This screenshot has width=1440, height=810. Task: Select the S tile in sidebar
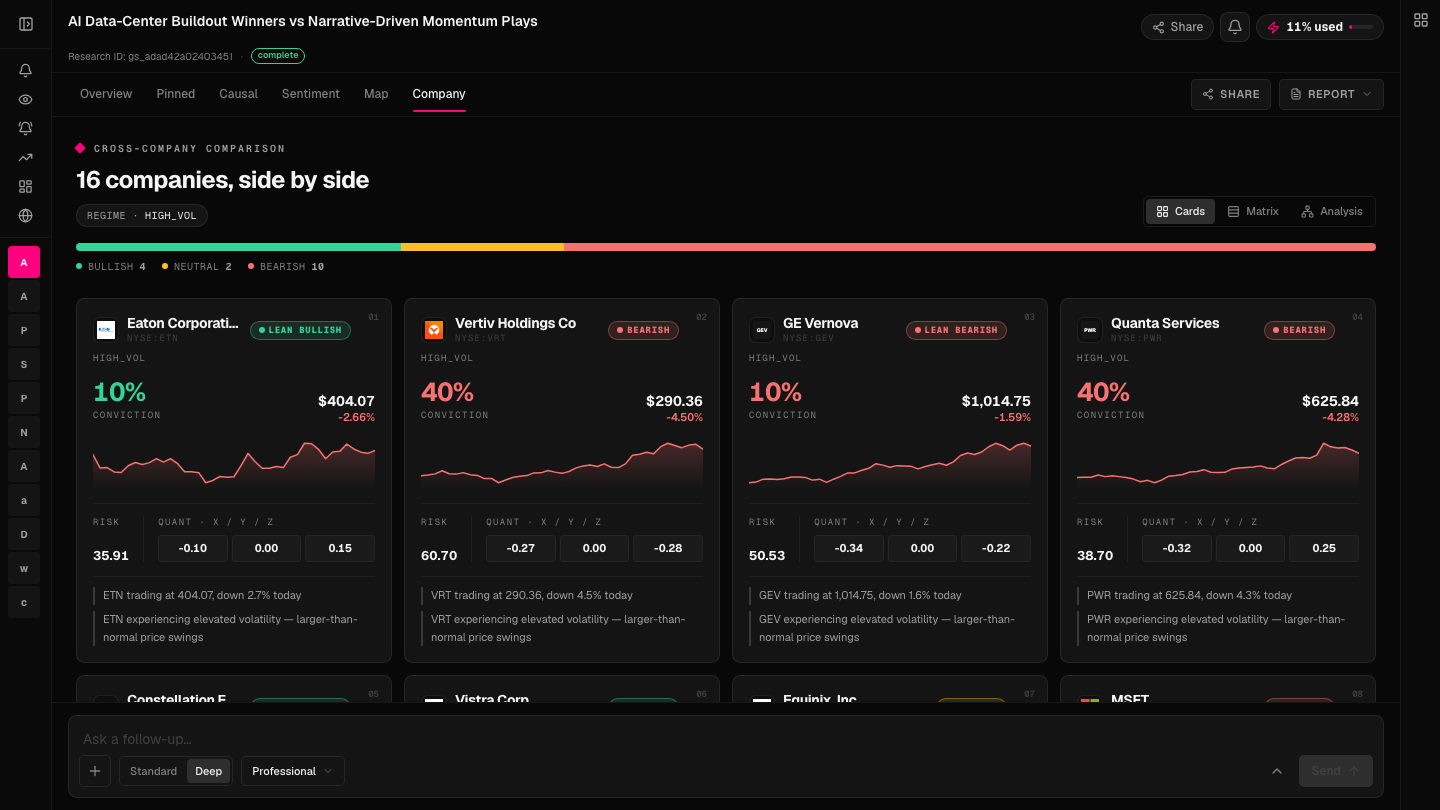[x=24, y=364]
